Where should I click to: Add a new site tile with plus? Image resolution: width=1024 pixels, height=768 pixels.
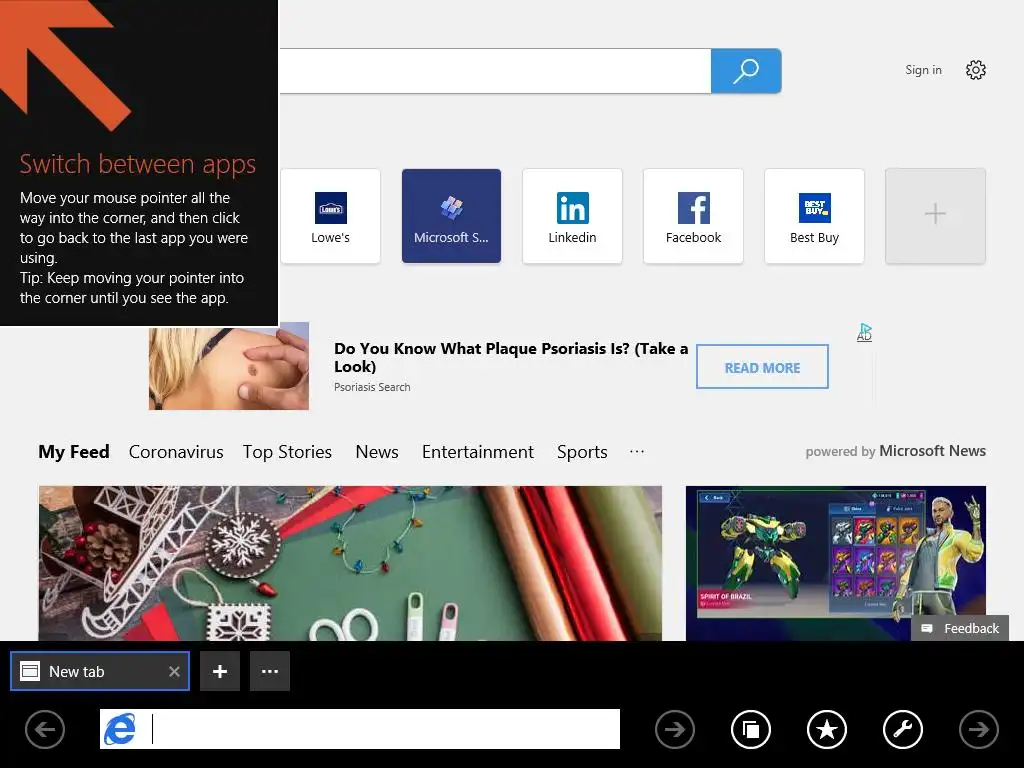point(935,216)
